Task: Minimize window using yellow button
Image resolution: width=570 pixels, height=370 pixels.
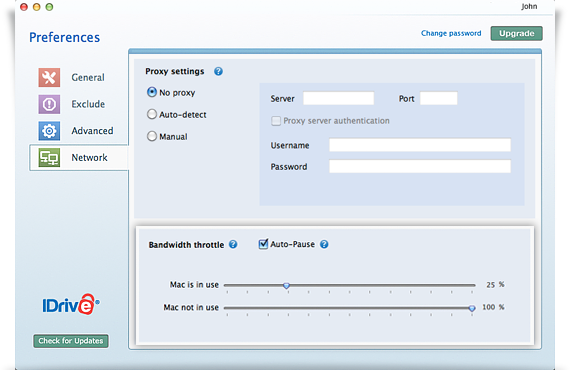Action: coord(37,7)
